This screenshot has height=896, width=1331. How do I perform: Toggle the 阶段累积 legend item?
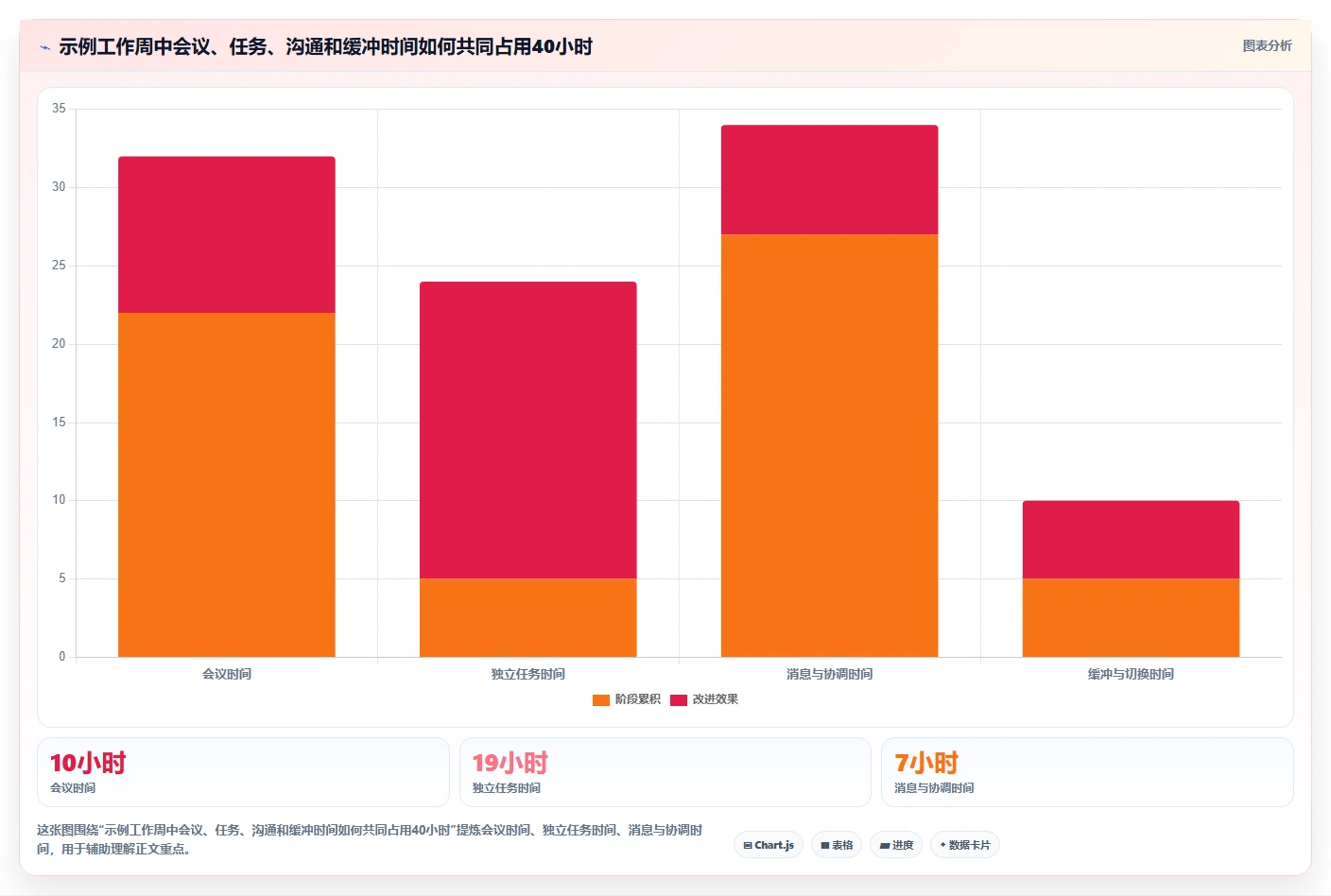pos(627,699)
